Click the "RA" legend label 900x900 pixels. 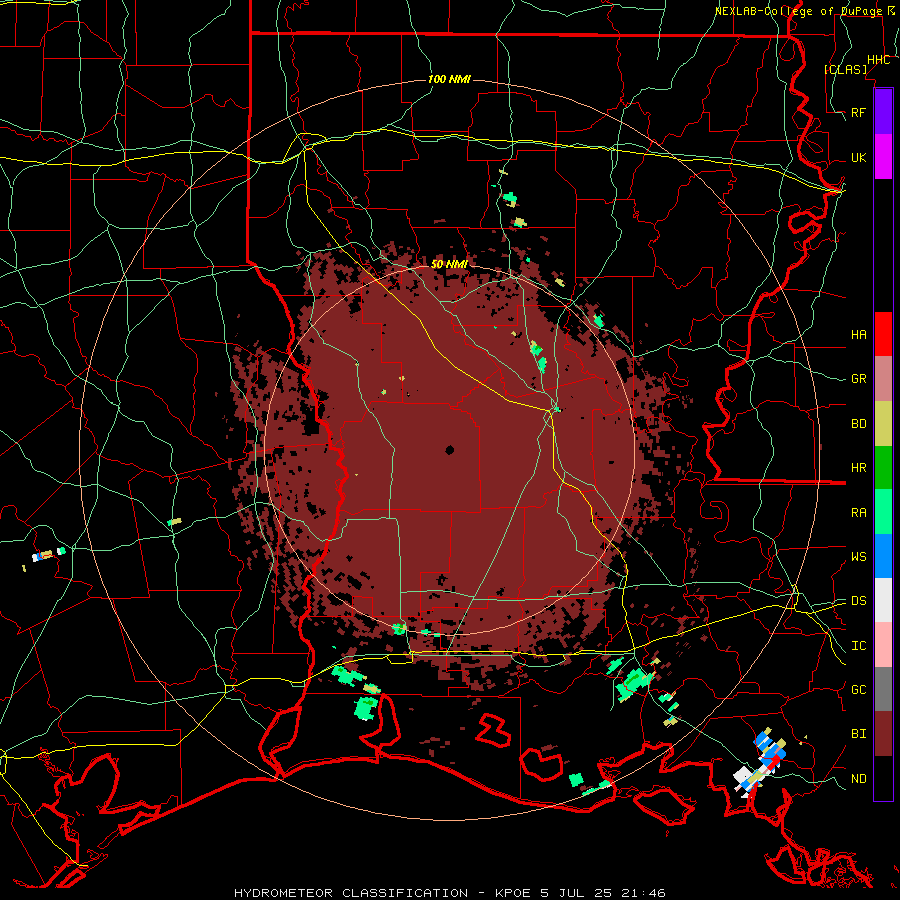pos(858,513)
